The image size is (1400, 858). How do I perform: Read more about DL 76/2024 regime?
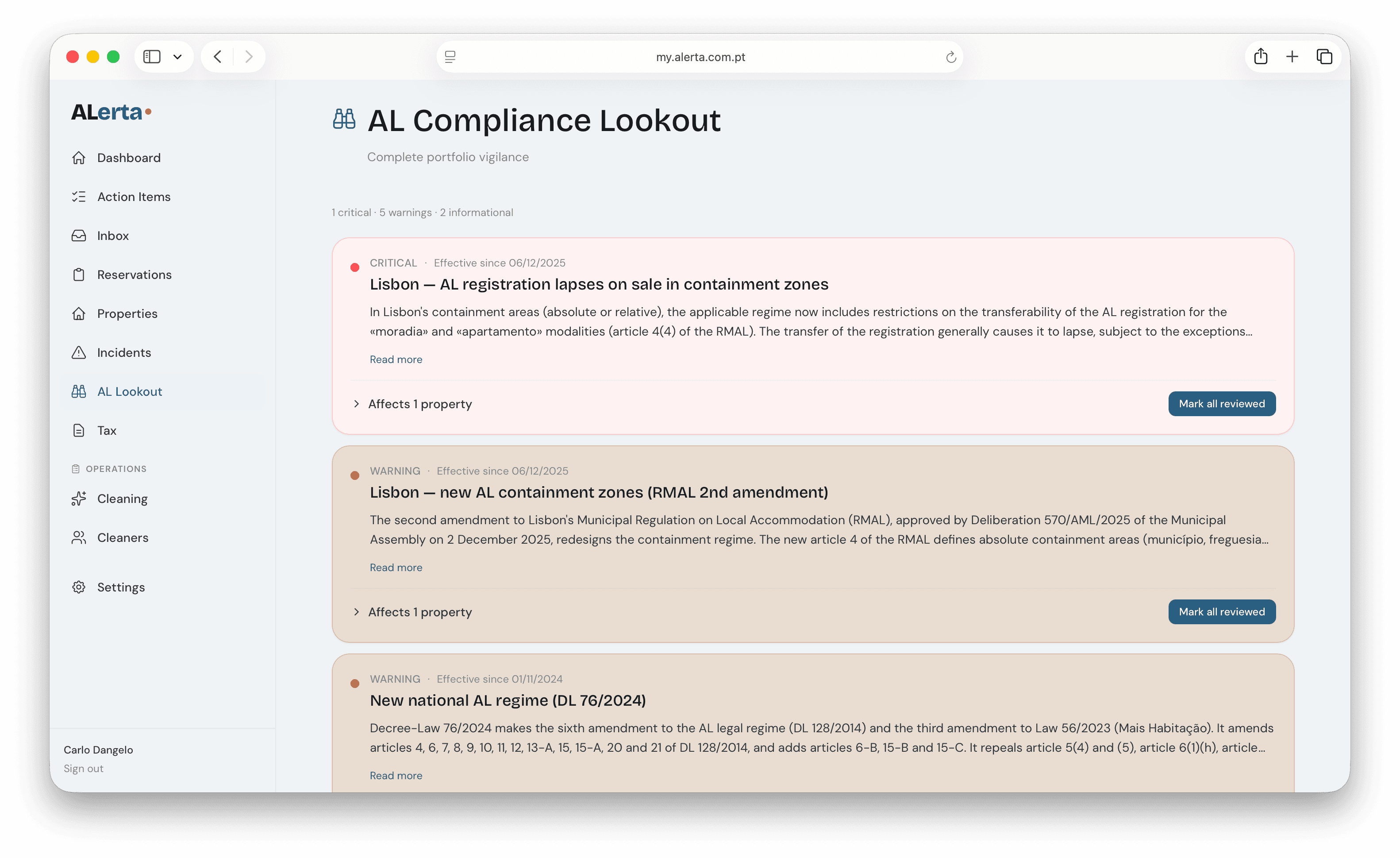[x=396, y=776]
